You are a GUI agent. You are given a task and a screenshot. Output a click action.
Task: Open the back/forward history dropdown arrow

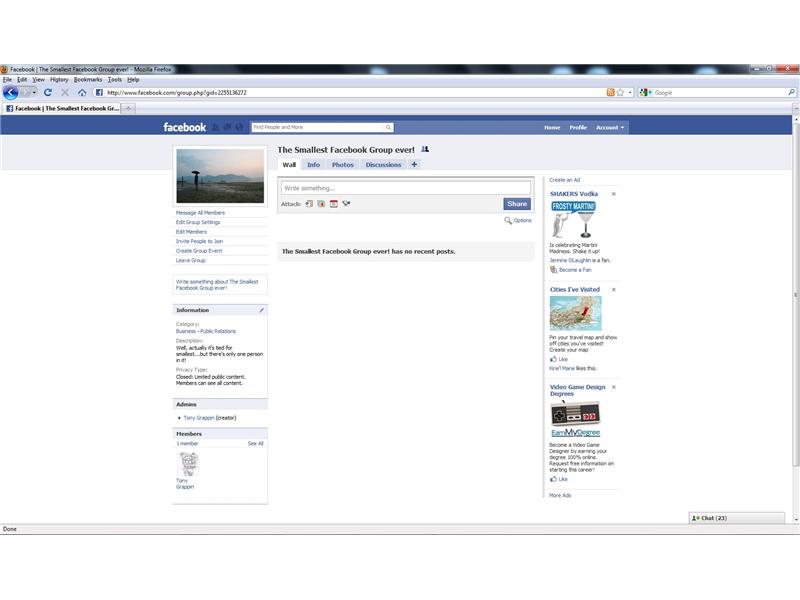(x=34, y=92)
